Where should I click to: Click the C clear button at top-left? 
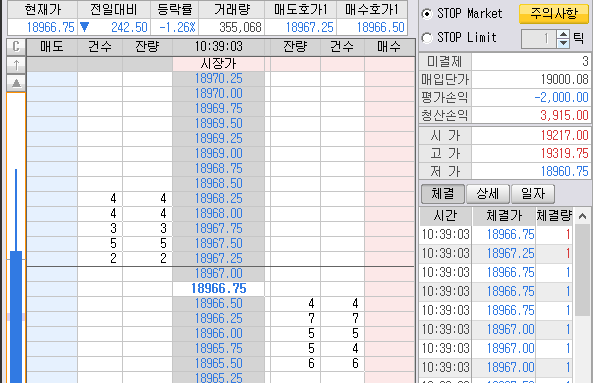(16, 47)
